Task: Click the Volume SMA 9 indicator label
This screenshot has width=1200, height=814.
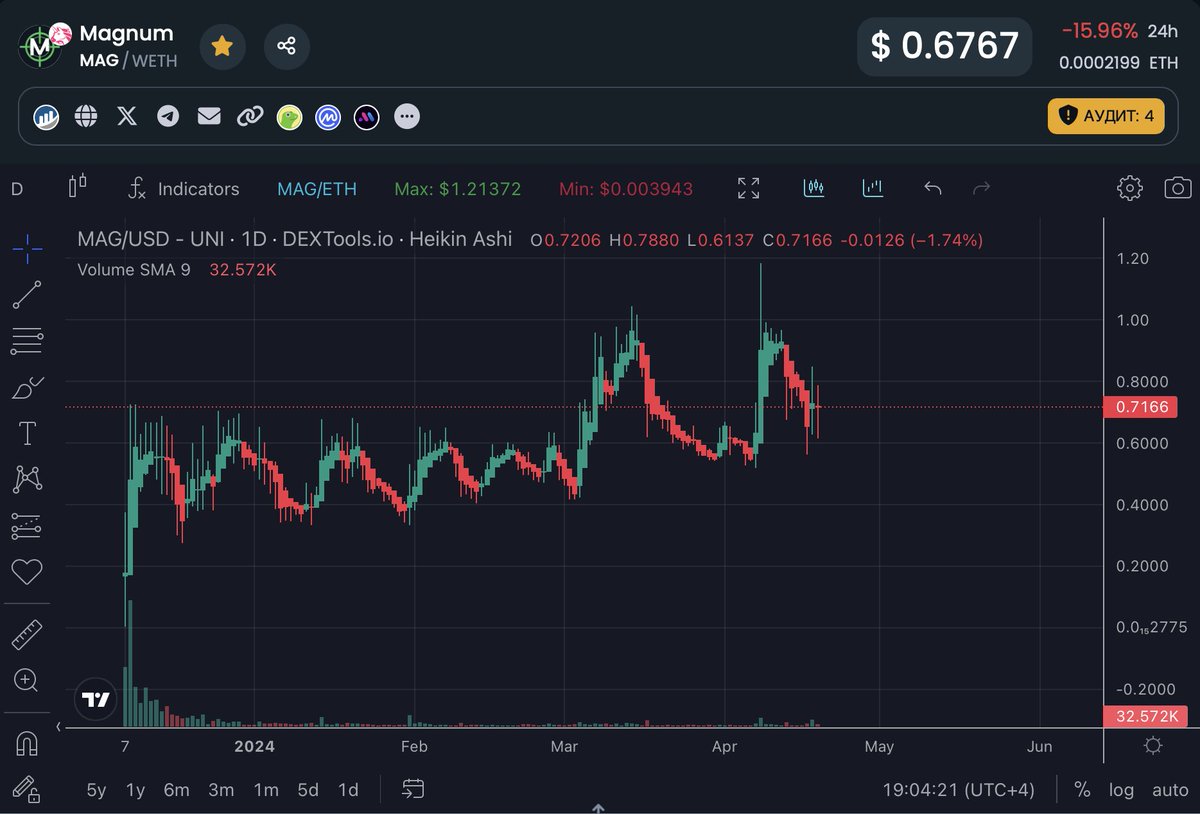Action: pos(134,269)
